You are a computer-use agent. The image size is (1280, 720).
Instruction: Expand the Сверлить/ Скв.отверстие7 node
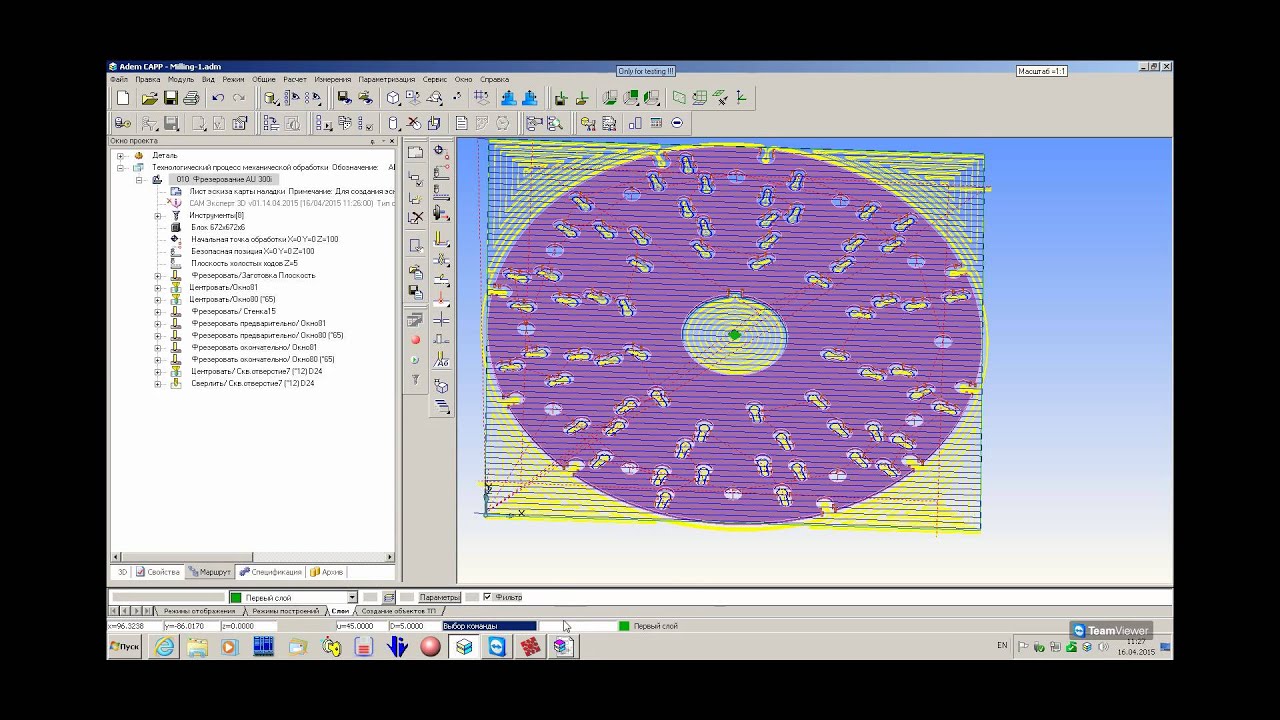point(158,384)
